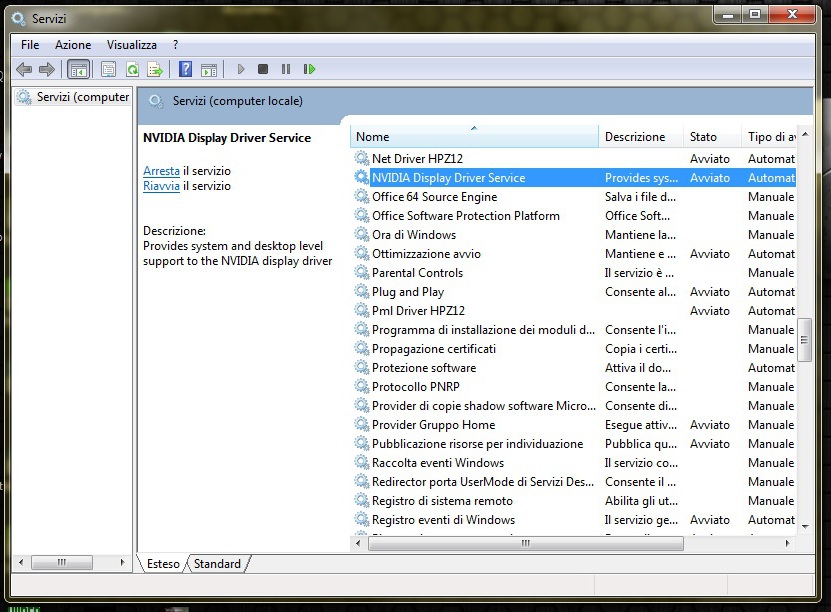
Task: Click the Forward arrow toolbar icon
Action: pos(46,69)
